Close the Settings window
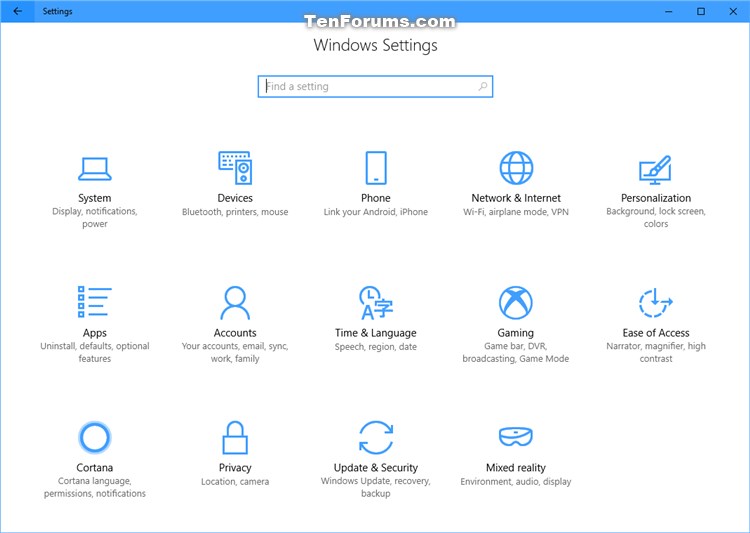 click(x=733, y=11)
